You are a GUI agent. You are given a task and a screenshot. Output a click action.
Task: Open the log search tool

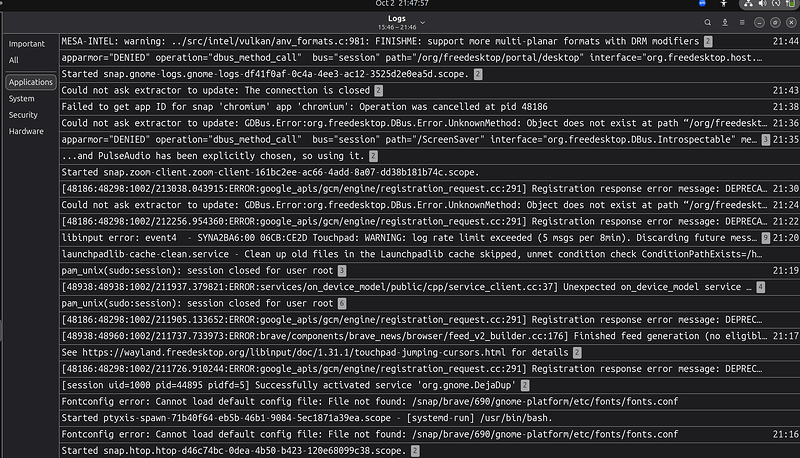click(708, 22)
